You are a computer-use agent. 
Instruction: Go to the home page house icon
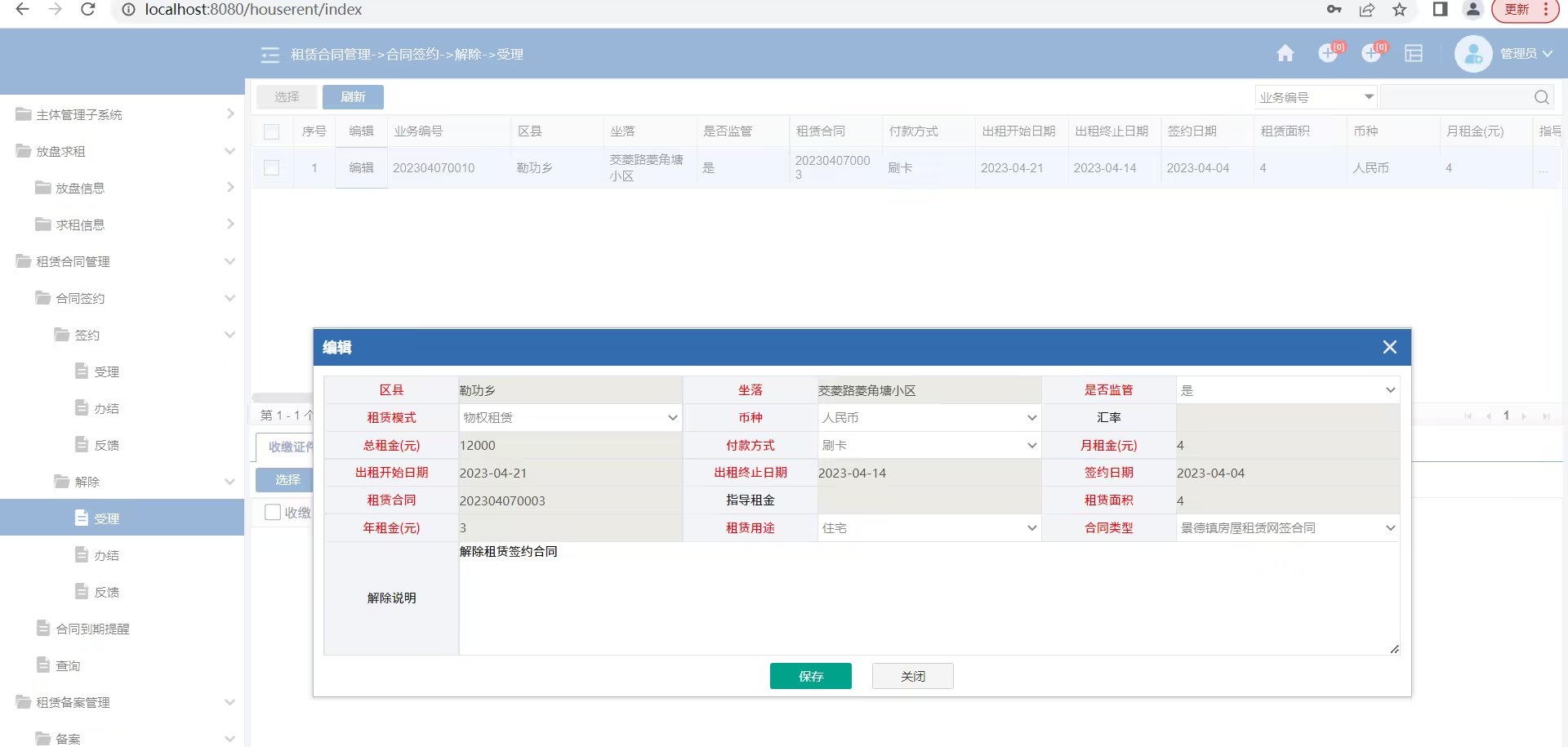point(1285,54)
